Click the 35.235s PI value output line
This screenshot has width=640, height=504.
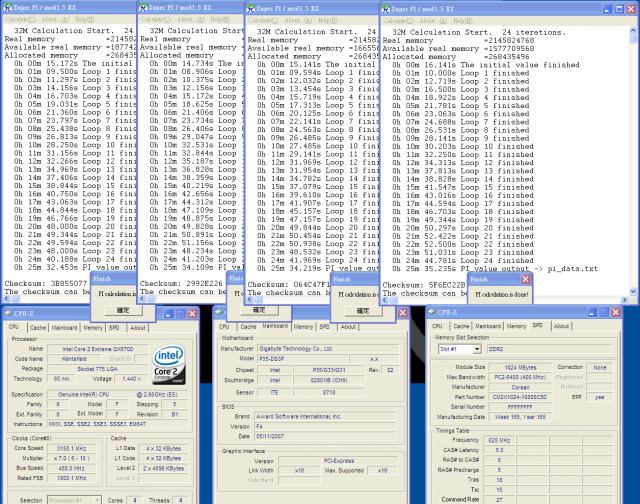495,269
